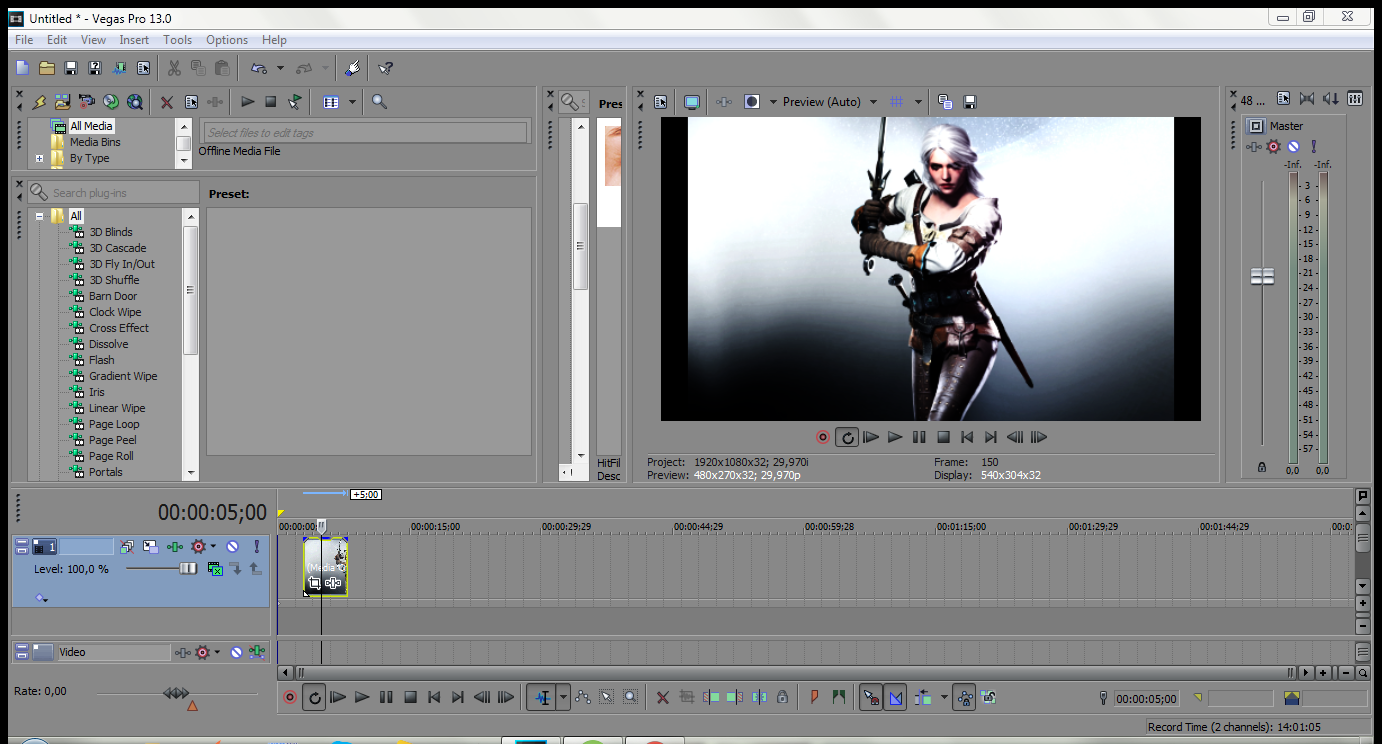Open the Preview (Auto) quality dropdown
Viewport: 1382px width, 744px height.
click(873, 102)
